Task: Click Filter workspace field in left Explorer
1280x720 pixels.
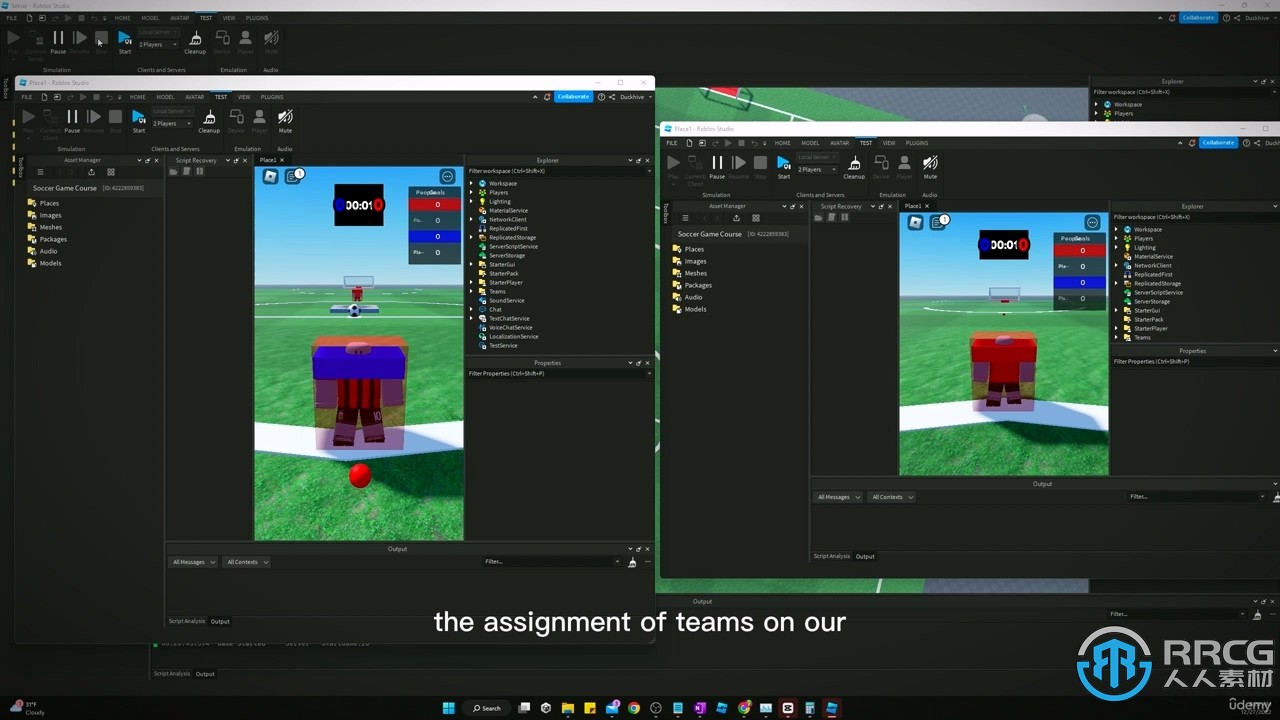Action: pos(558,171)
